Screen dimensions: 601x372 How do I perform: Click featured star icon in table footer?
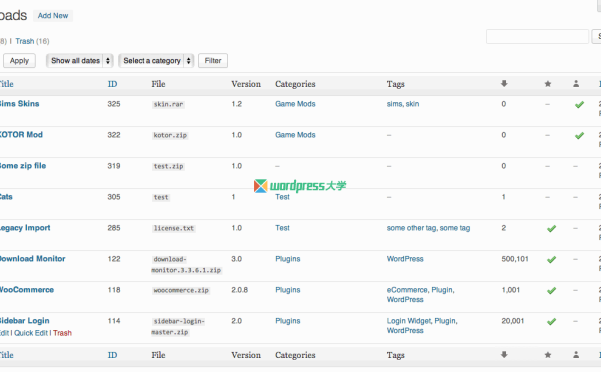coord(548,355)
